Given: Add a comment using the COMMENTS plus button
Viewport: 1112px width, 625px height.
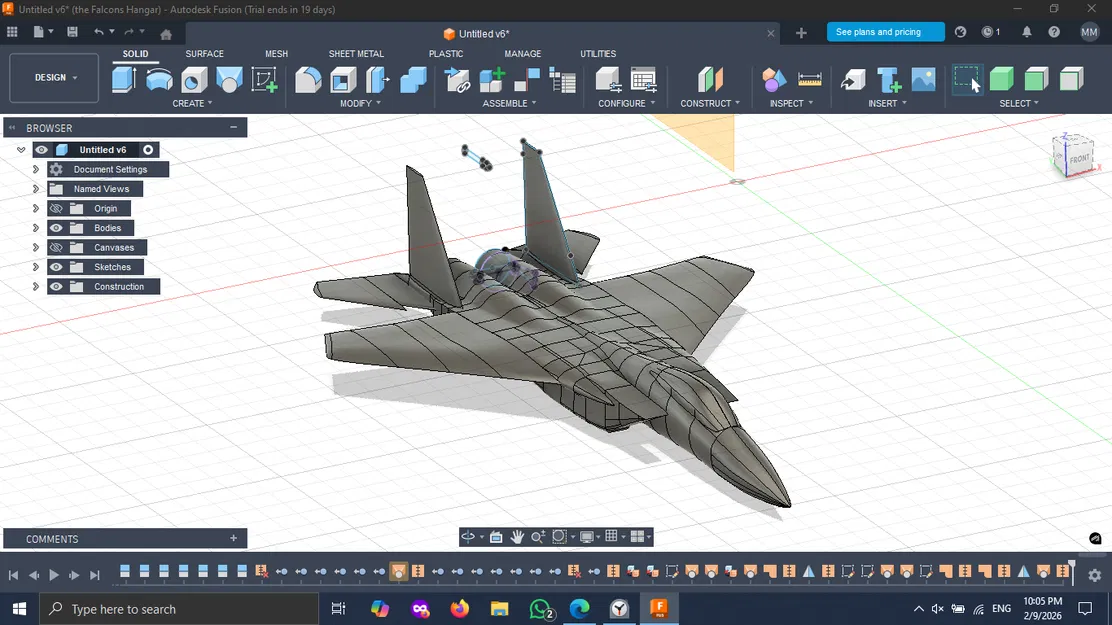Looking at the screenshot, I should click(233, 538).
